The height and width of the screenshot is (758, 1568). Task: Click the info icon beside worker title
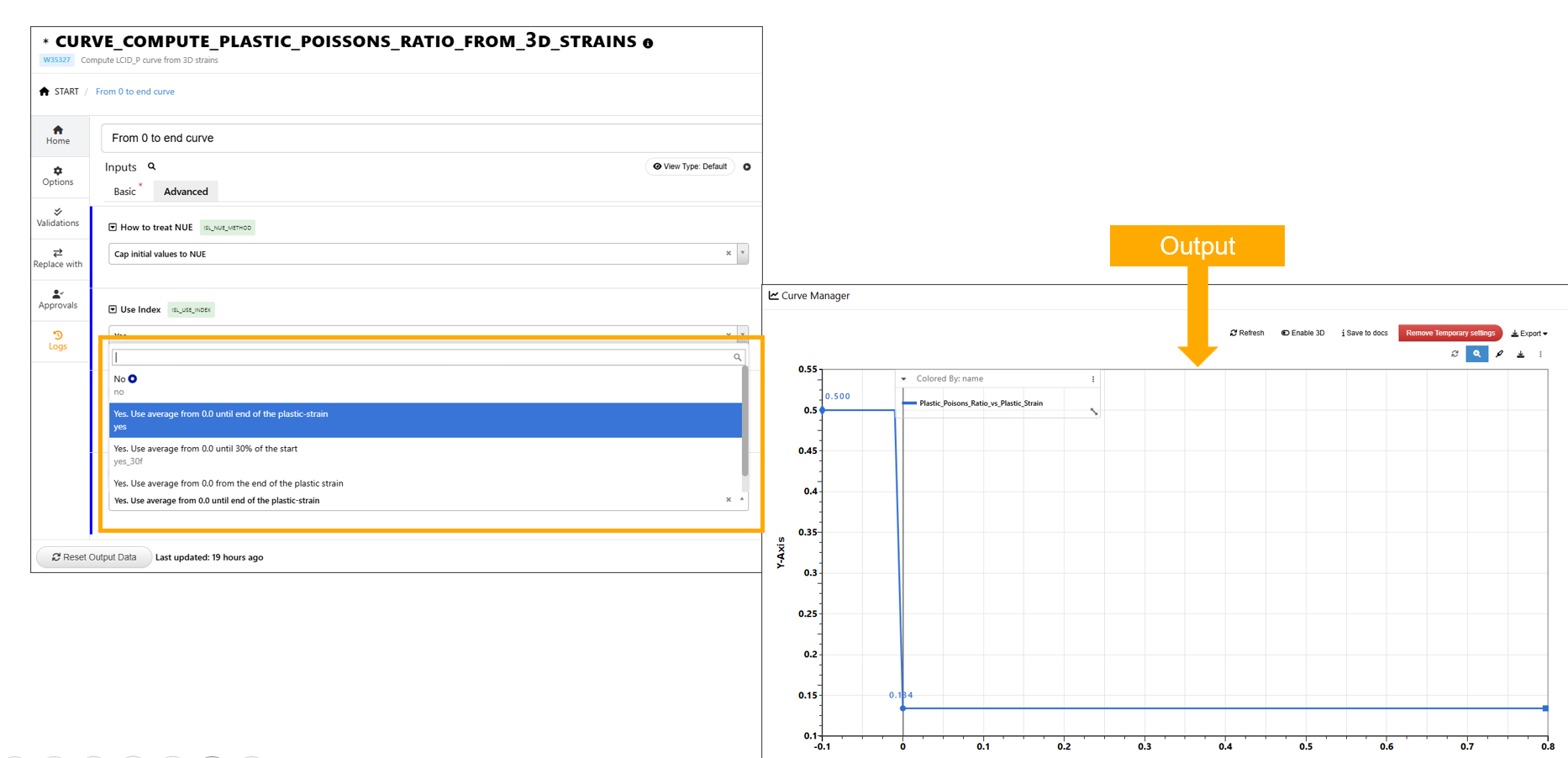click(648, 43)
